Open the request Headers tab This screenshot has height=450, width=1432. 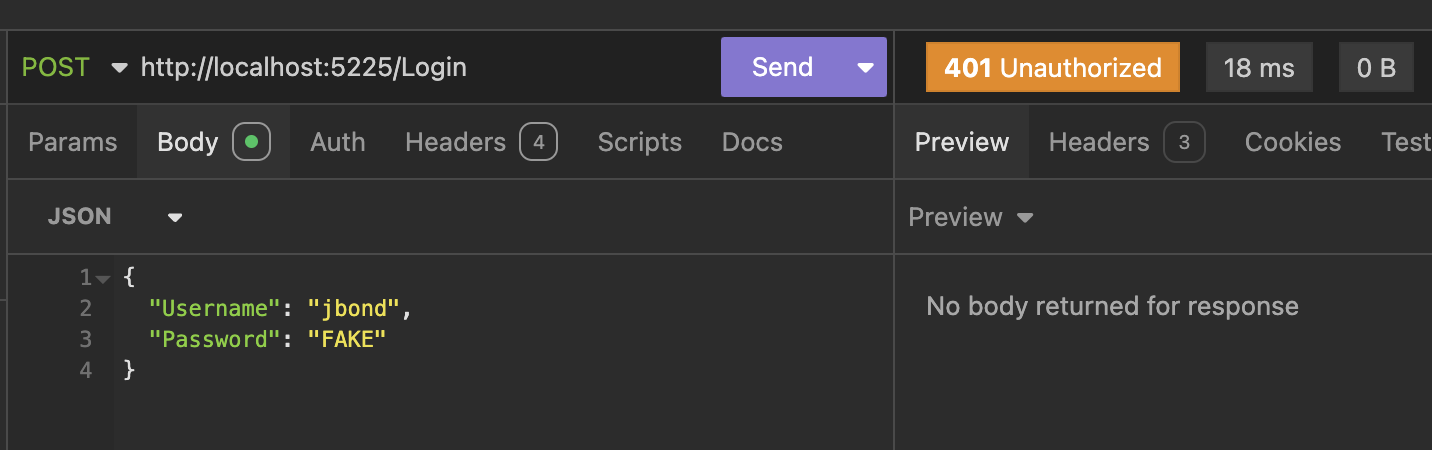(455, 142)
